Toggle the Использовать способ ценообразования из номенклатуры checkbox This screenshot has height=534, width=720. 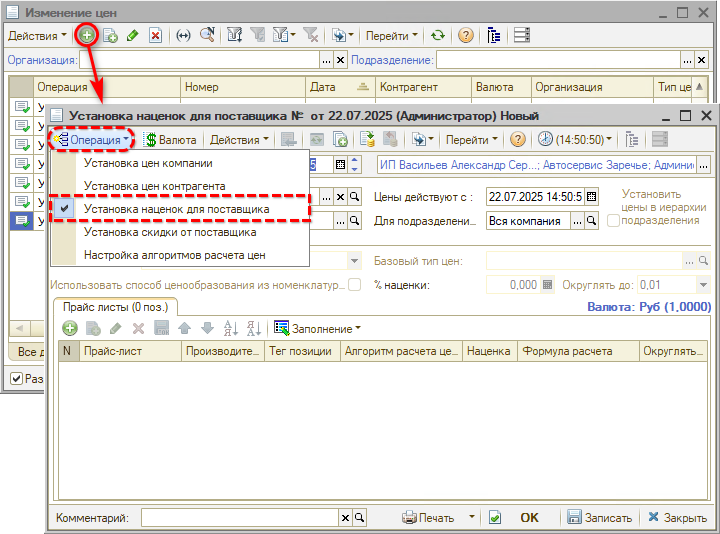pos(354,285)
